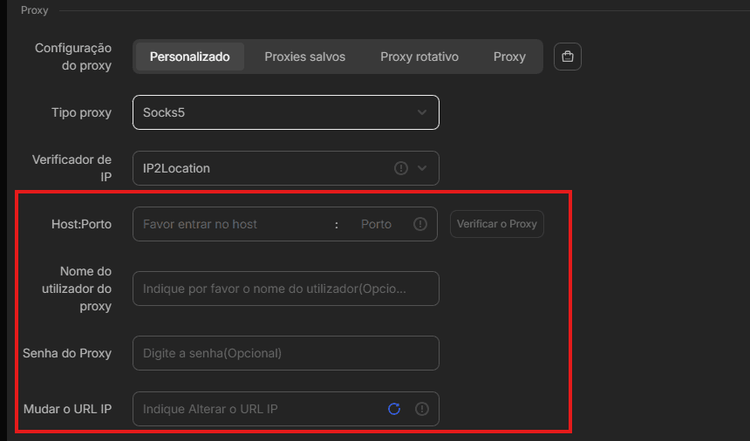
Task: Switch to Proxies salvos tab
Action: (x=305, y=56)
